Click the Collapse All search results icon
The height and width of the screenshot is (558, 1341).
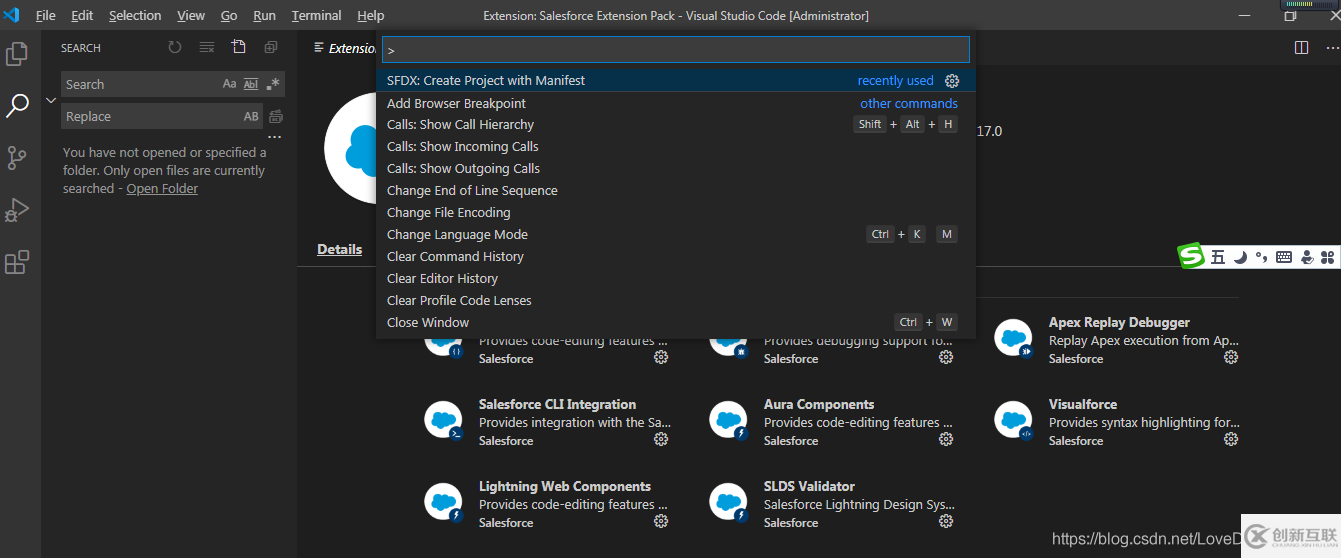(271, 47)
